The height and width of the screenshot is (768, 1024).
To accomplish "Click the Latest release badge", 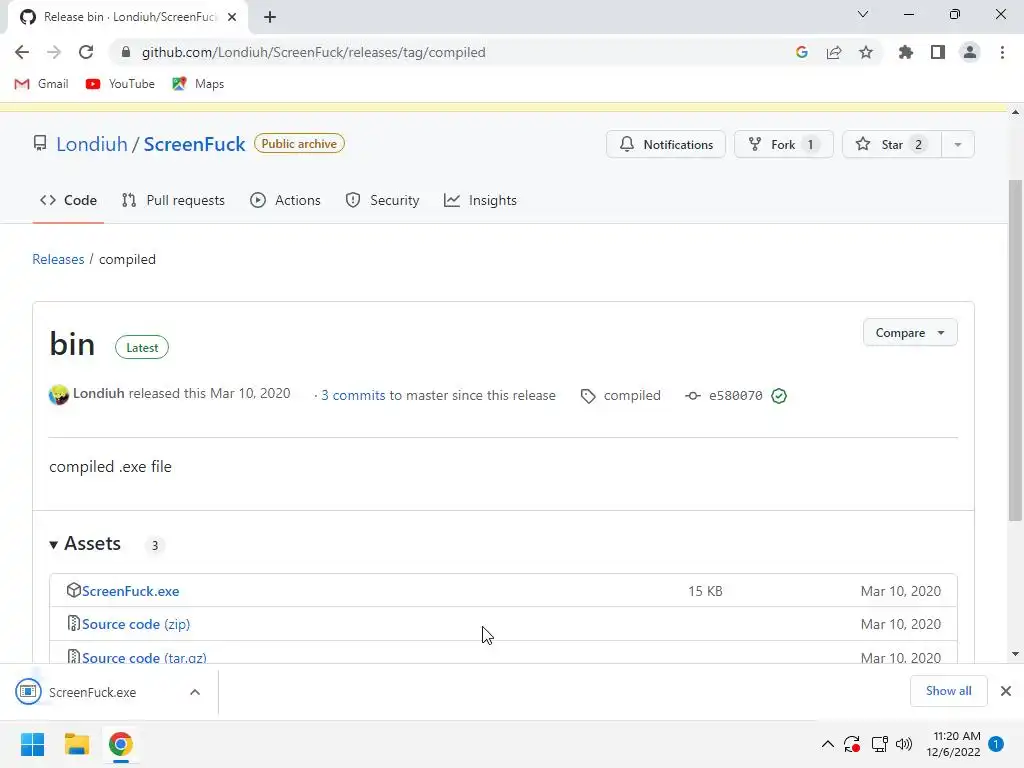I will pyautogui.click(x=142, y=347).
